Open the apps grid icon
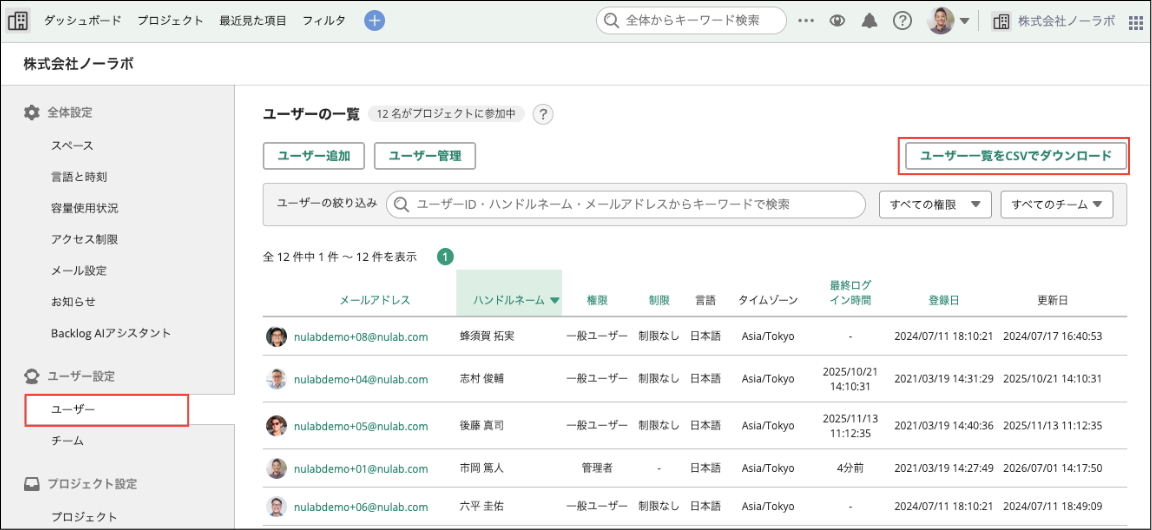The width and height of the screenshot is (1152, 530). 1135,21
